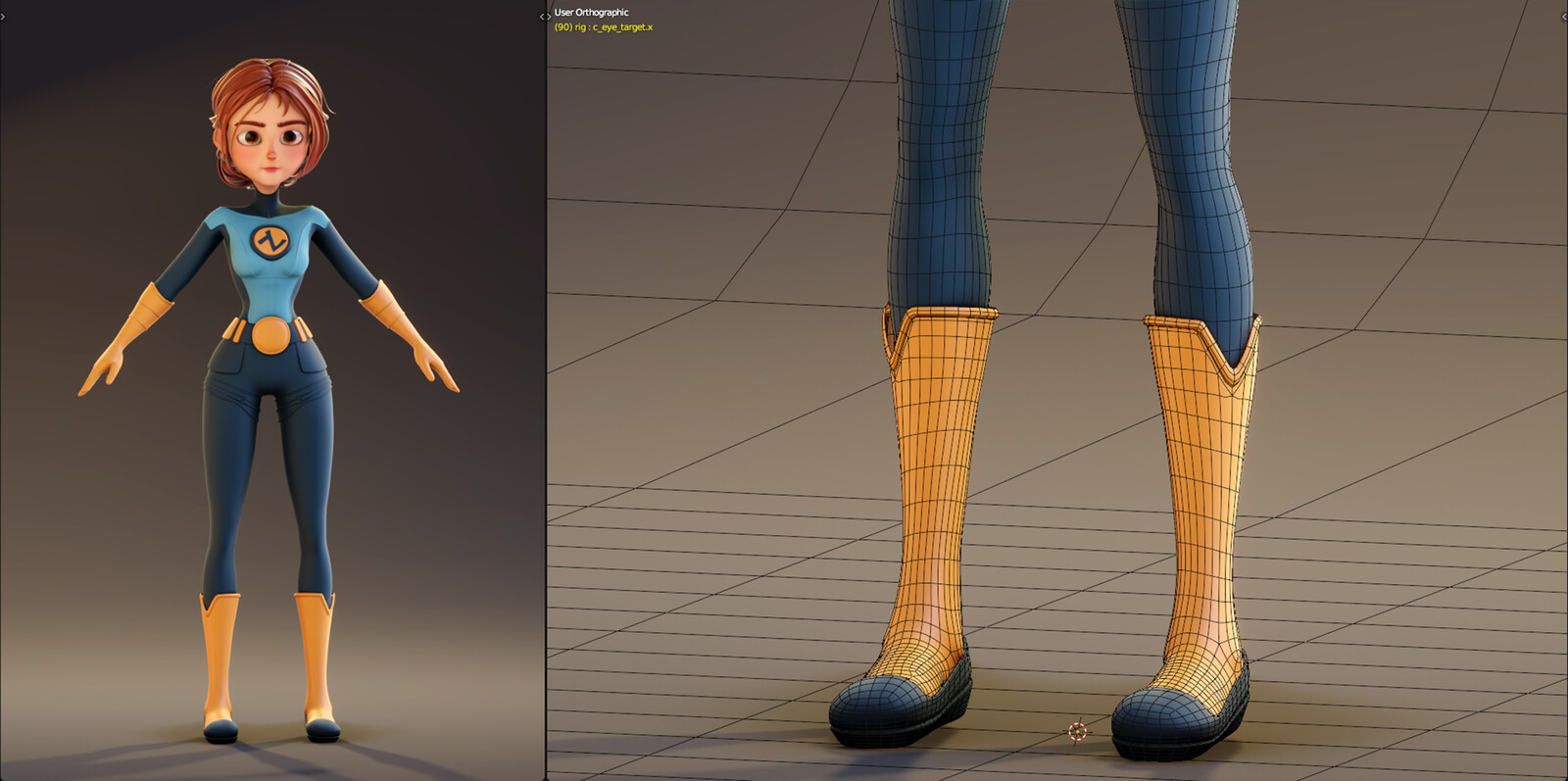Click the left-pointing sidebar arrow left of User Orthographic

pyautogui.click(x=542, y=17)
